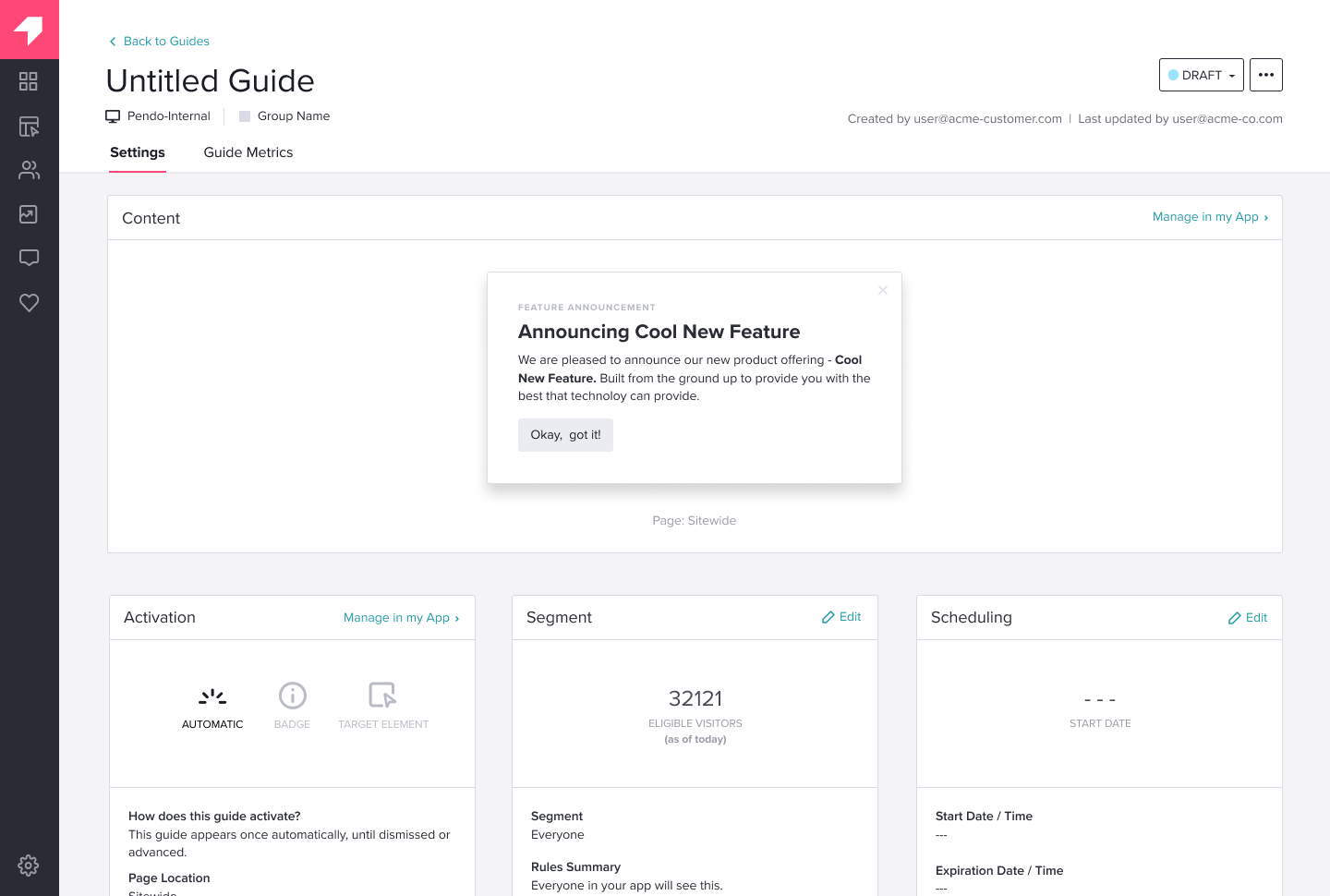The height and width of the screenshot is (896, 1330).
Task: Open the Pendo home via top logo
Action: 29,29
